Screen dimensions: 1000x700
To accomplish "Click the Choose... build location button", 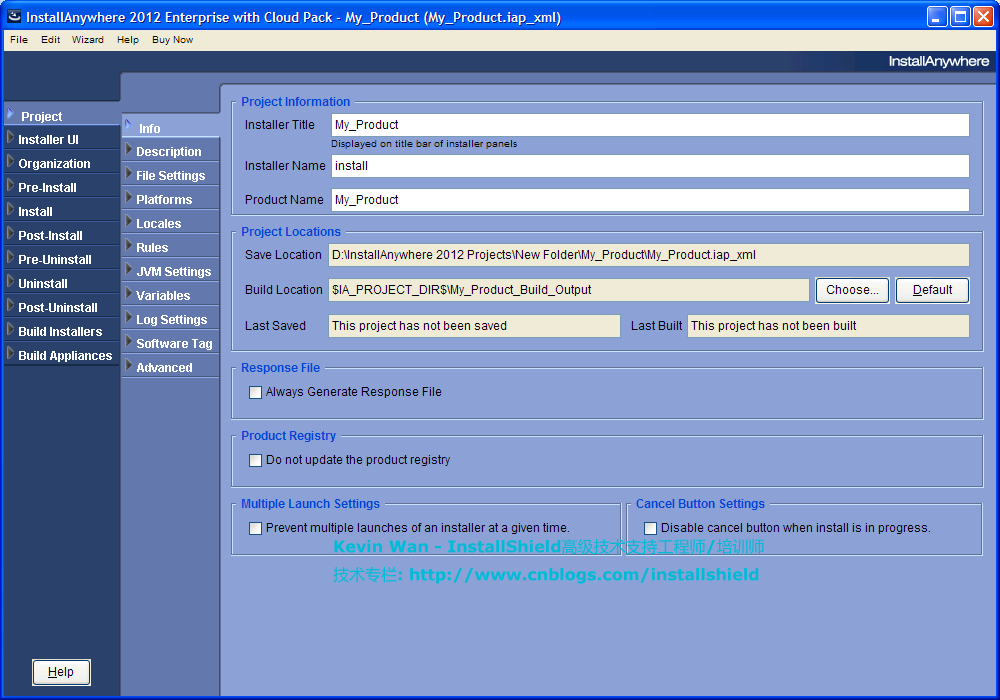I will (852, 290).
